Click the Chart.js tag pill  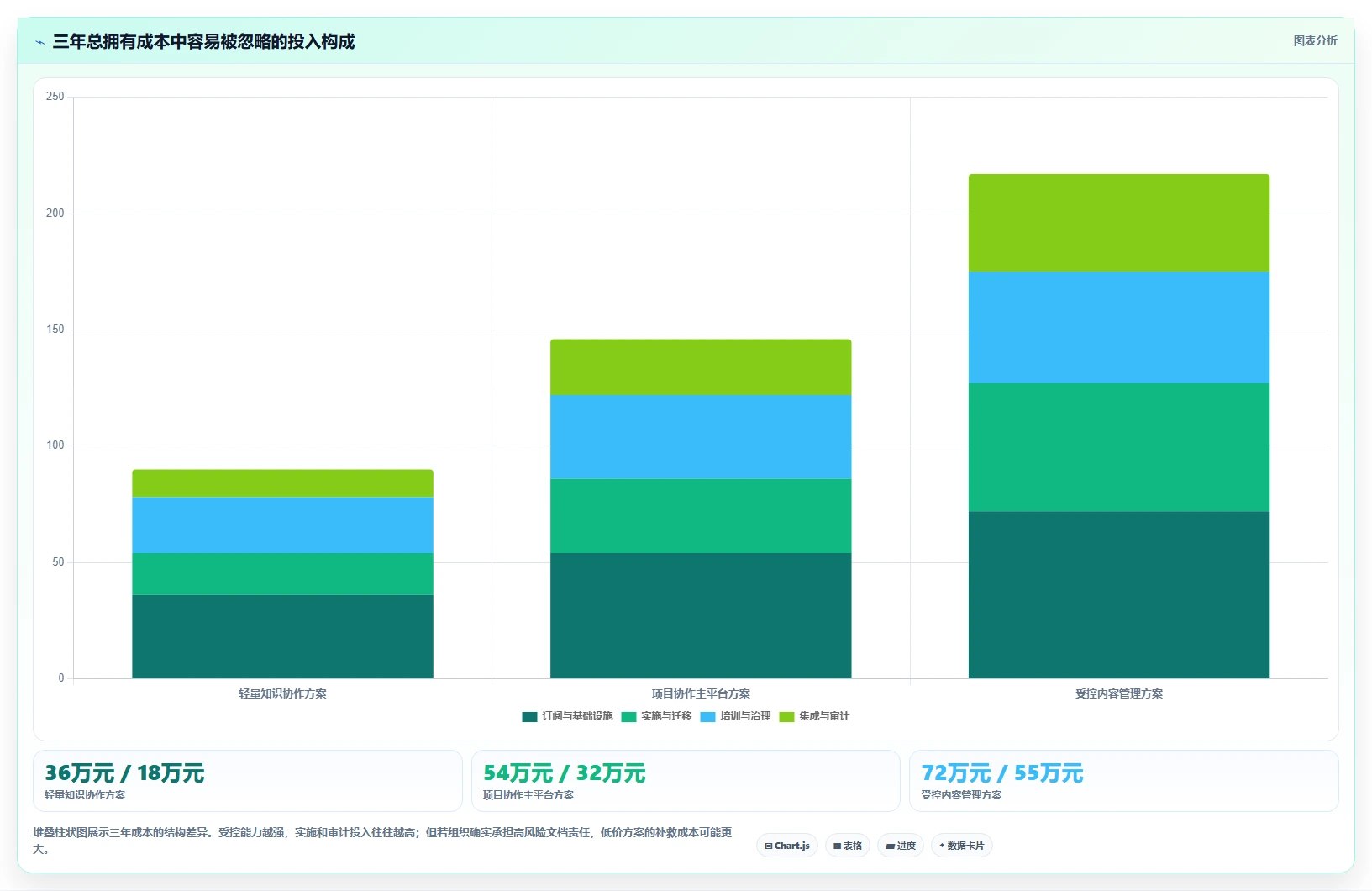[787, 846]
